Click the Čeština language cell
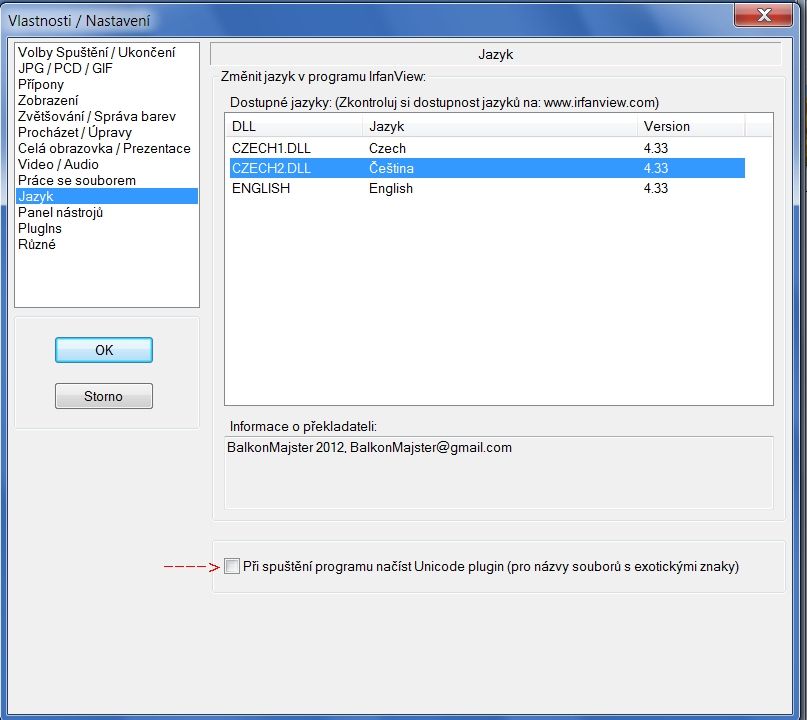The width and height of the screenshot is (807, 720). coord(391,168)
